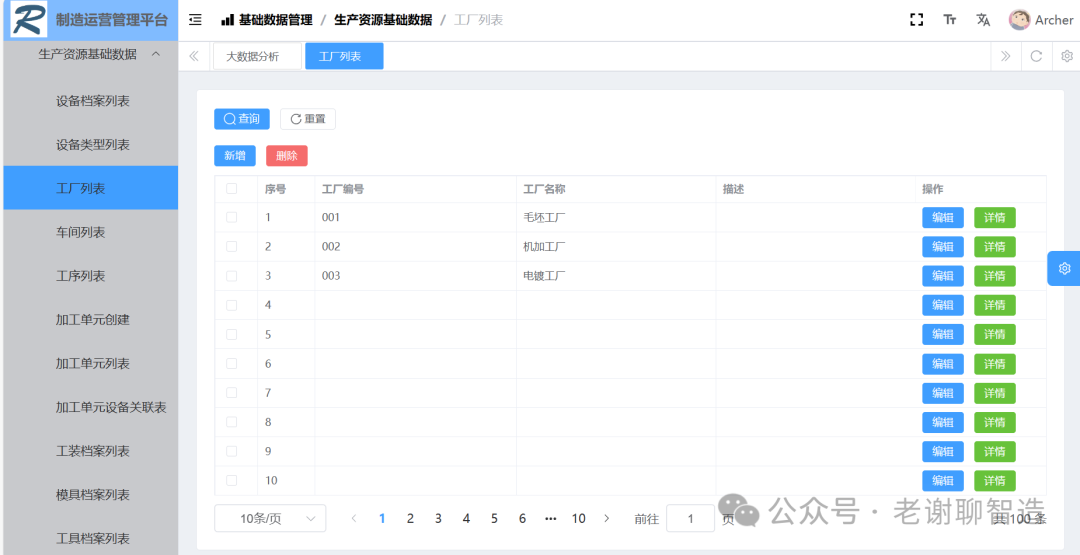The height and width of the screenshot is (555, 1080).
Task: Open 加工单元创建 in the sidebar
Action: [91, 320]
